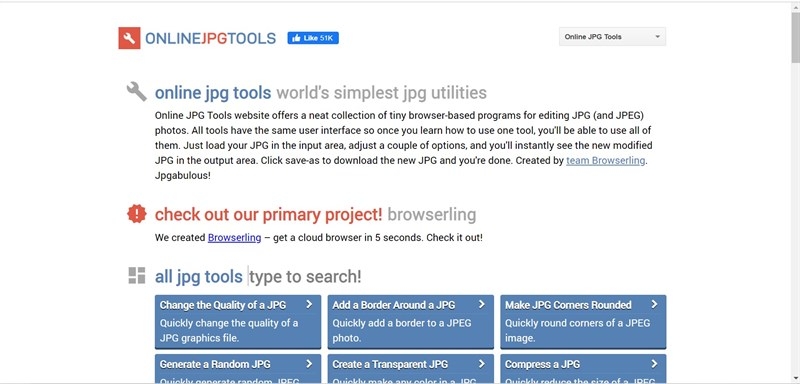Click arrow on Create a Transparent JPG card
Image resolution: width=800 pixels, height=384 pixels.
(x=482, y=364)
